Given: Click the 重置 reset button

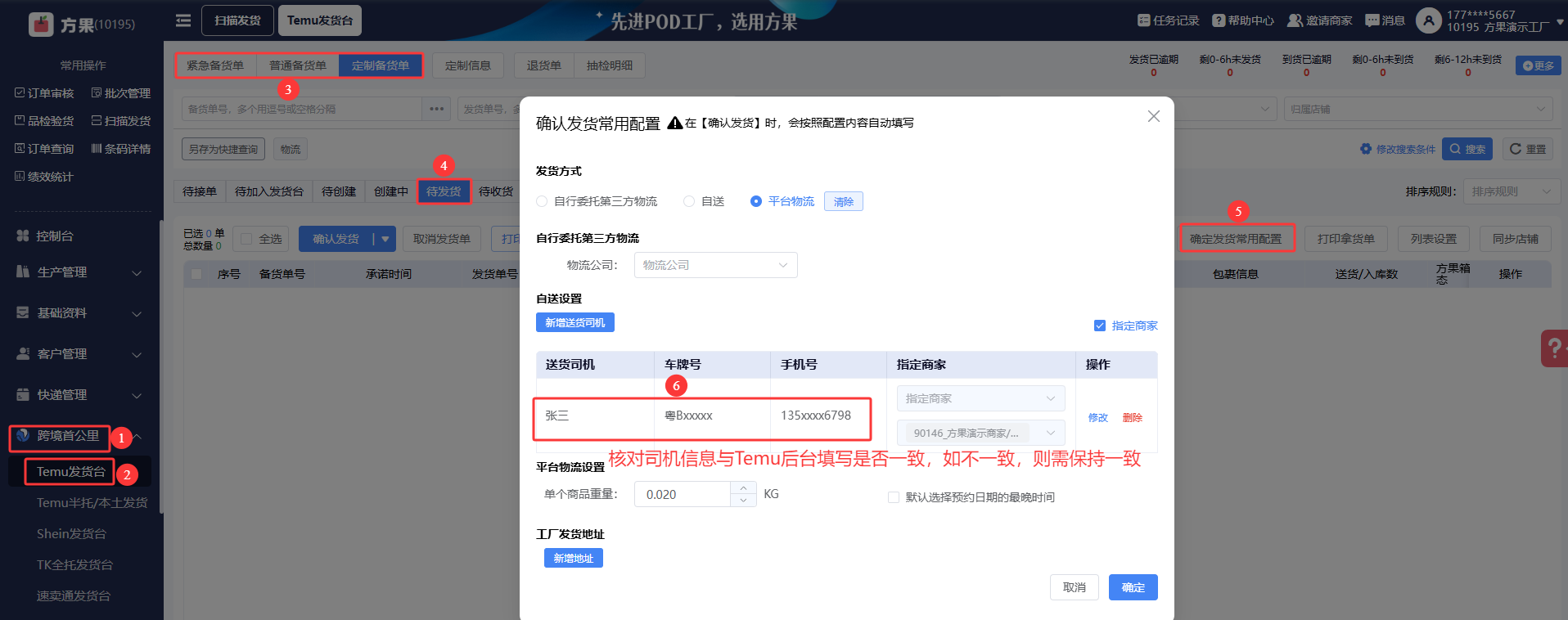Looking at the screenshot, I should click(1528, 149).
